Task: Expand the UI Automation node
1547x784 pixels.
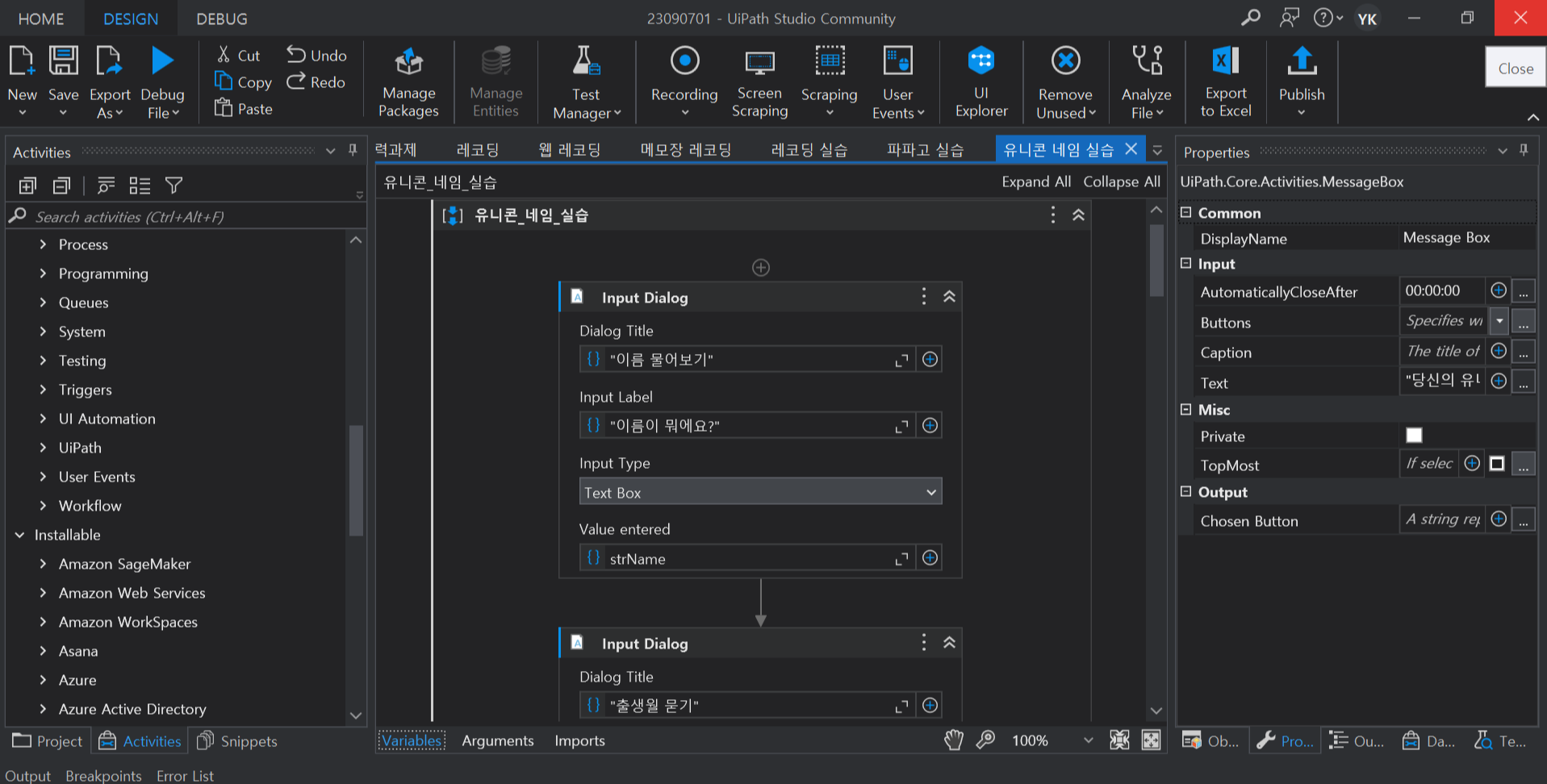Action: (x=43, y=419)
